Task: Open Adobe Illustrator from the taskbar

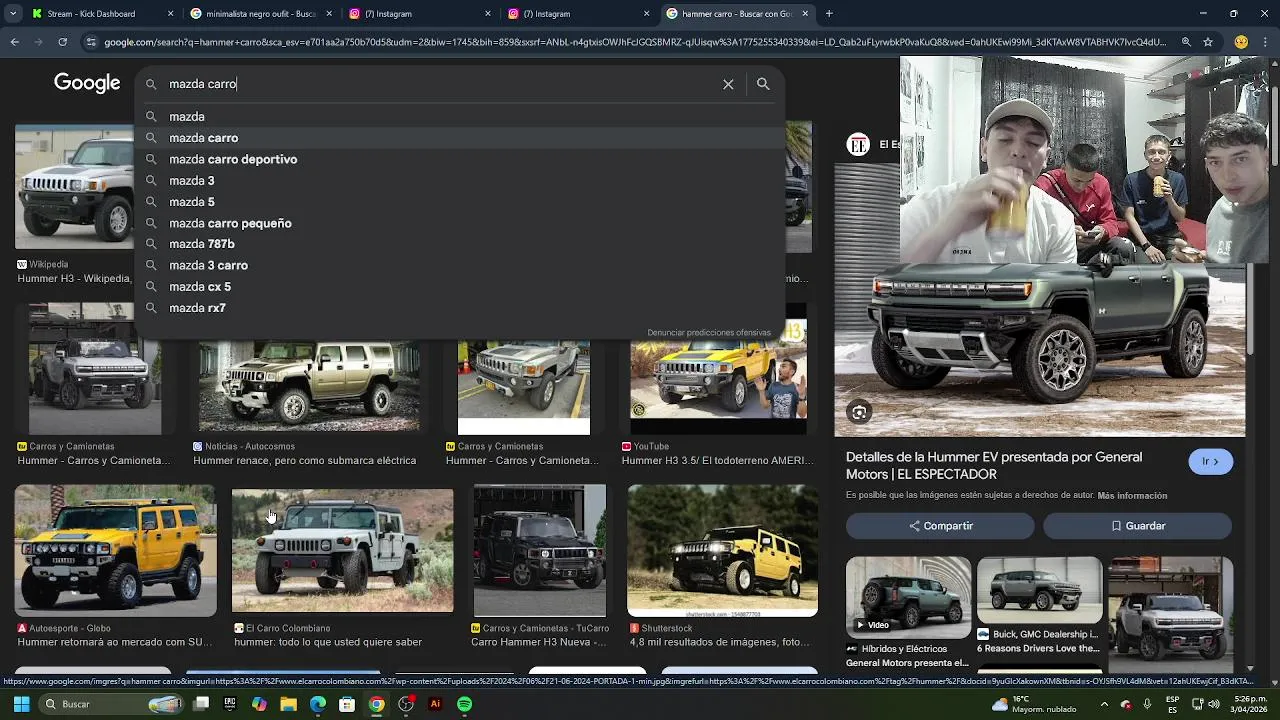Action: pyautogui.click(x=435, y=704)
